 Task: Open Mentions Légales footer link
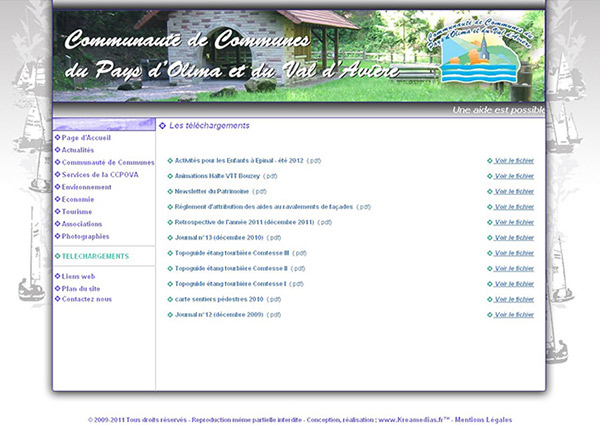coord(483,420)
